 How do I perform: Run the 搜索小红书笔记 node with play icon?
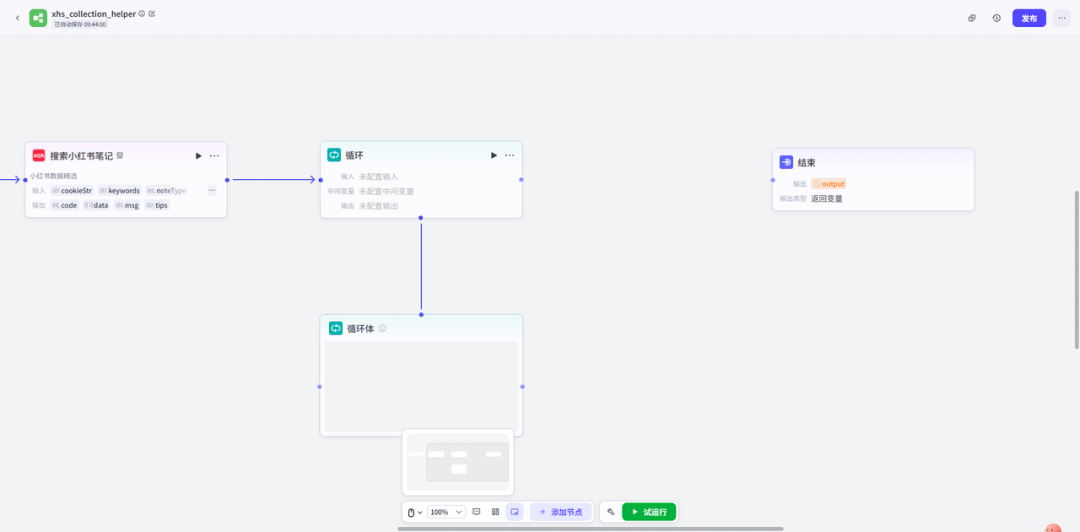[x=198, y=156]
